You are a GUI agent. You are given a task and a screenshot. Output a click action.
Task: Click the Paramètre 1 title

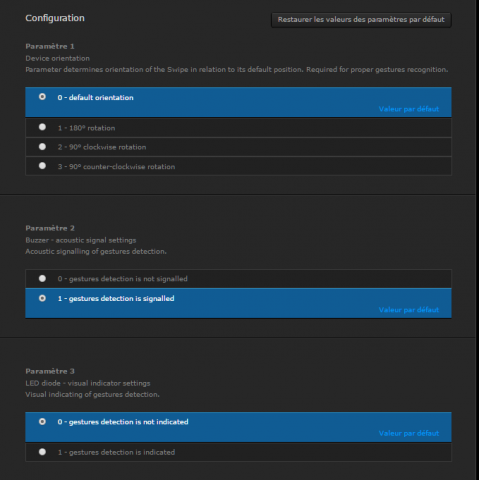50,46
